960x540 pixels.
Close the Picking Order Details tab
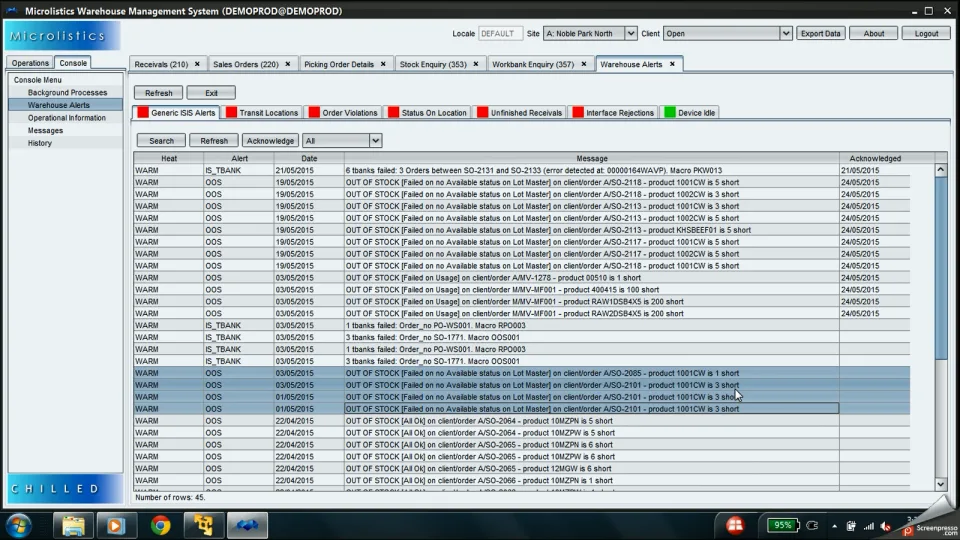point(383,64)
